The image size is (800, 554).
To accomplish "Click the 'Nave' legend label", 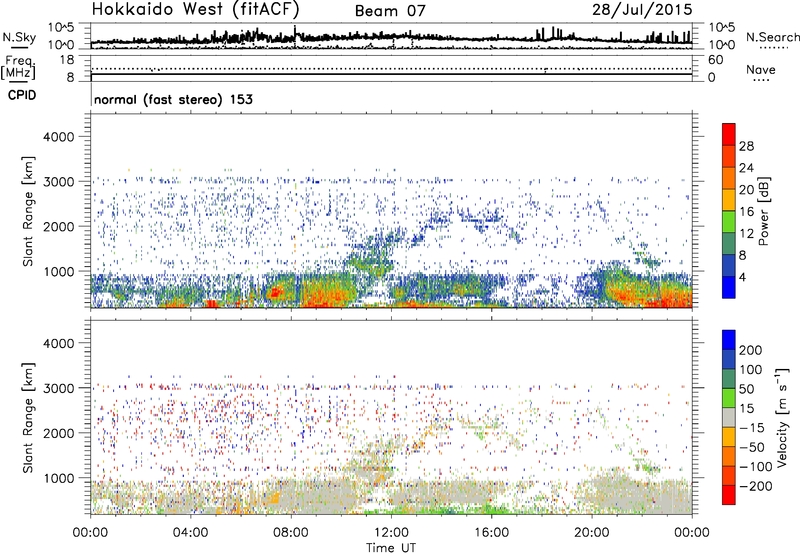I will point(760,69).
